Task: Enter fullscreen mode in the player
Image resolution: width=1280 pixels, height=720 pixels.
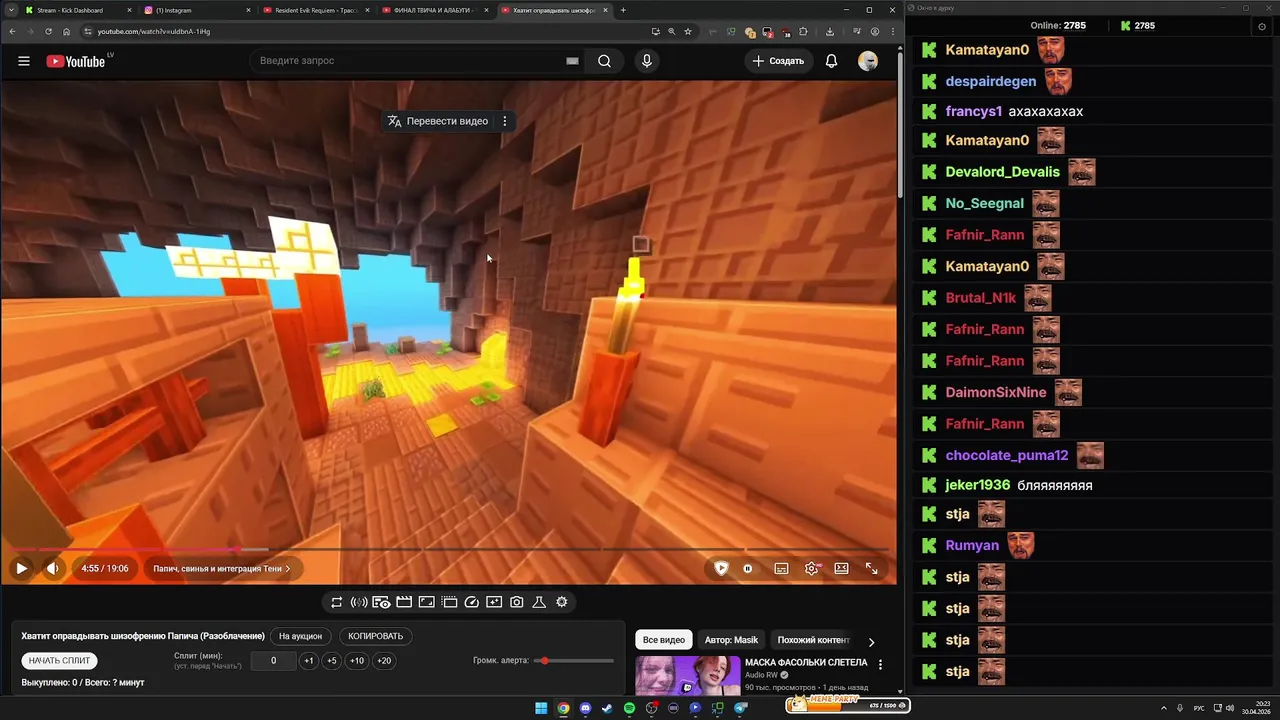Action: click(x=872, y=568)
